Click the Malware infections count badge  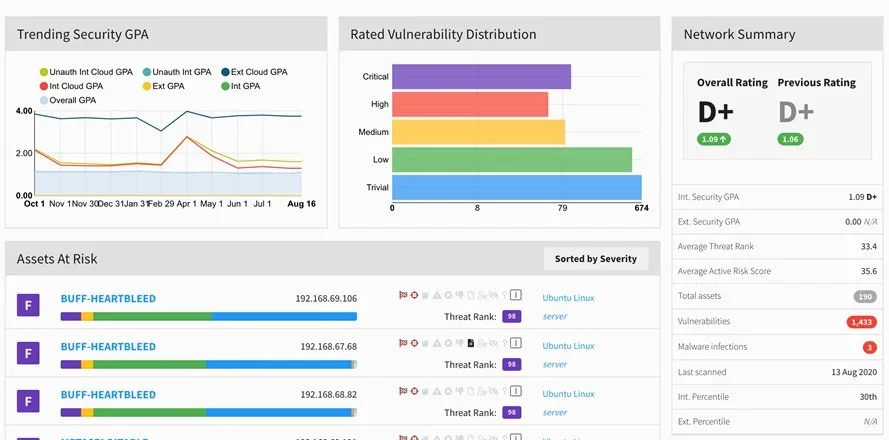click(x=869, y=347)
